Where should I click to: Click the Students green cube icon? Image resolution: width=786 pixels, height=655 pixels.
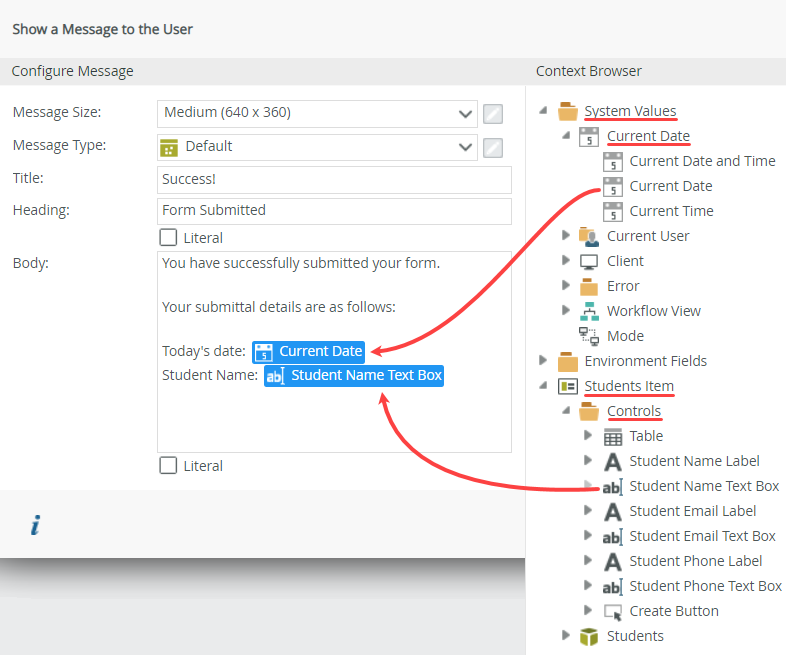(x=589, y=637)
